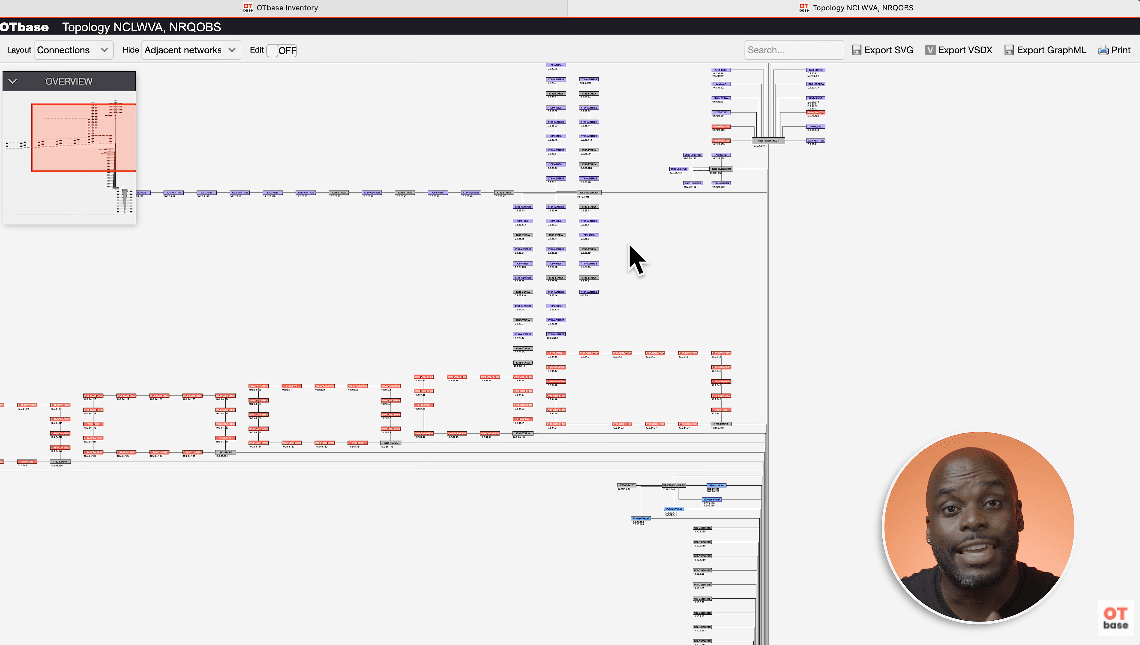Screen dimensions: 1140x645
Task: Collapse the Overview panel chevron
Action: pyautogui.click(x=13, y=81)
